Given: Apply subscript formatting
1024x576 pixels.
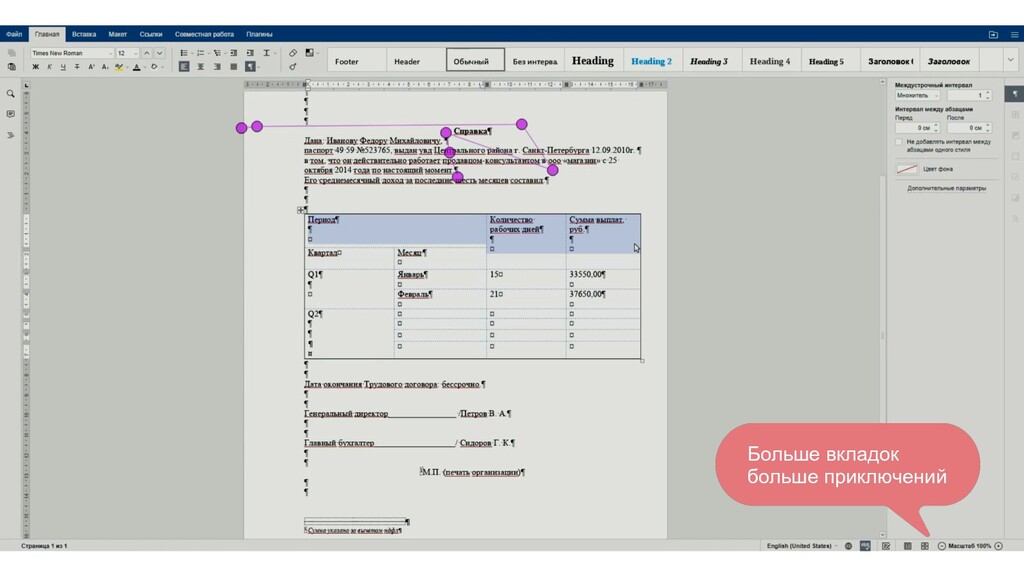Looking at the screenshot, I should (x=104, y=67).
